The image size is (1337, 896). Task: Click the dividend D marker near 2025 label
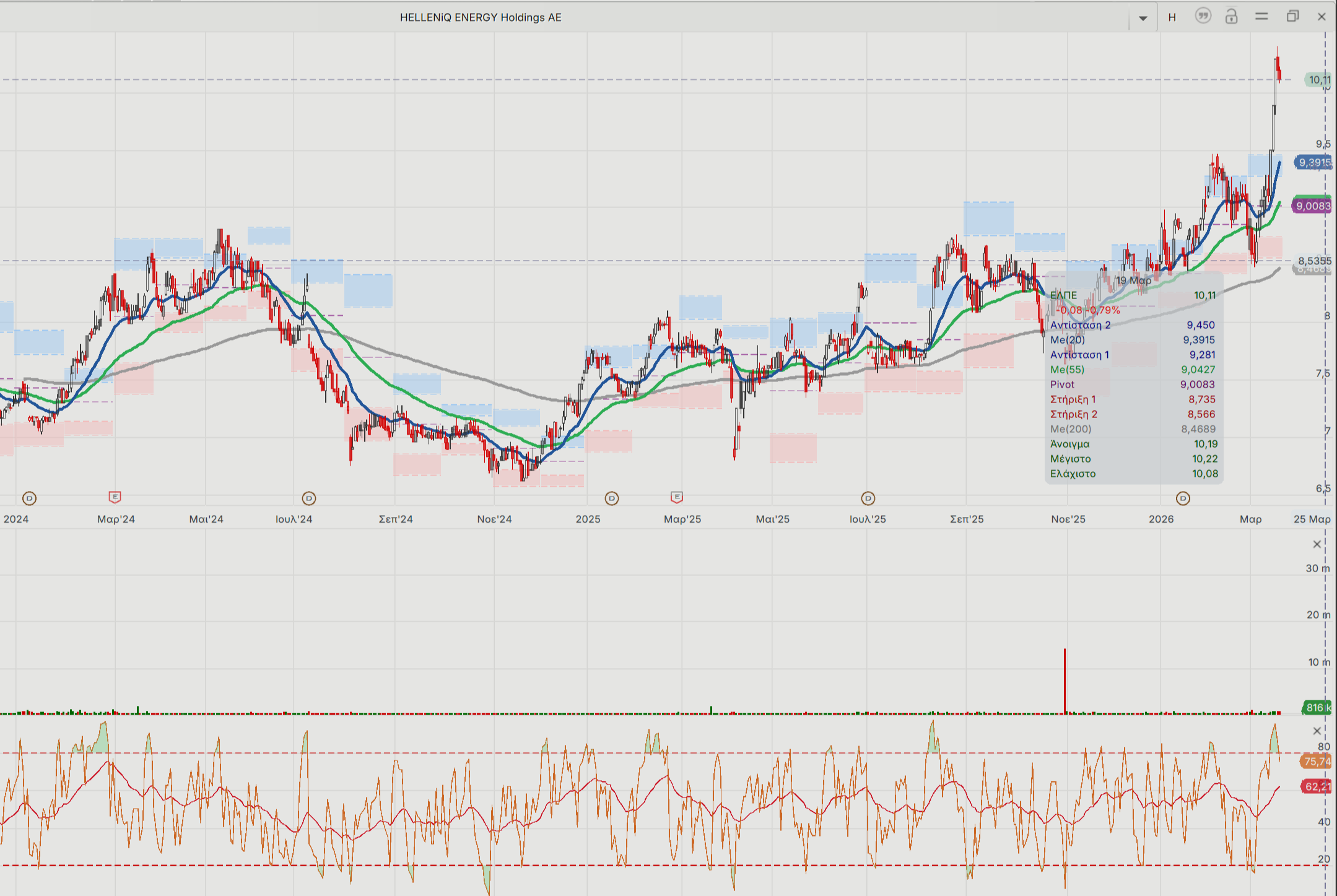(611, 498)
